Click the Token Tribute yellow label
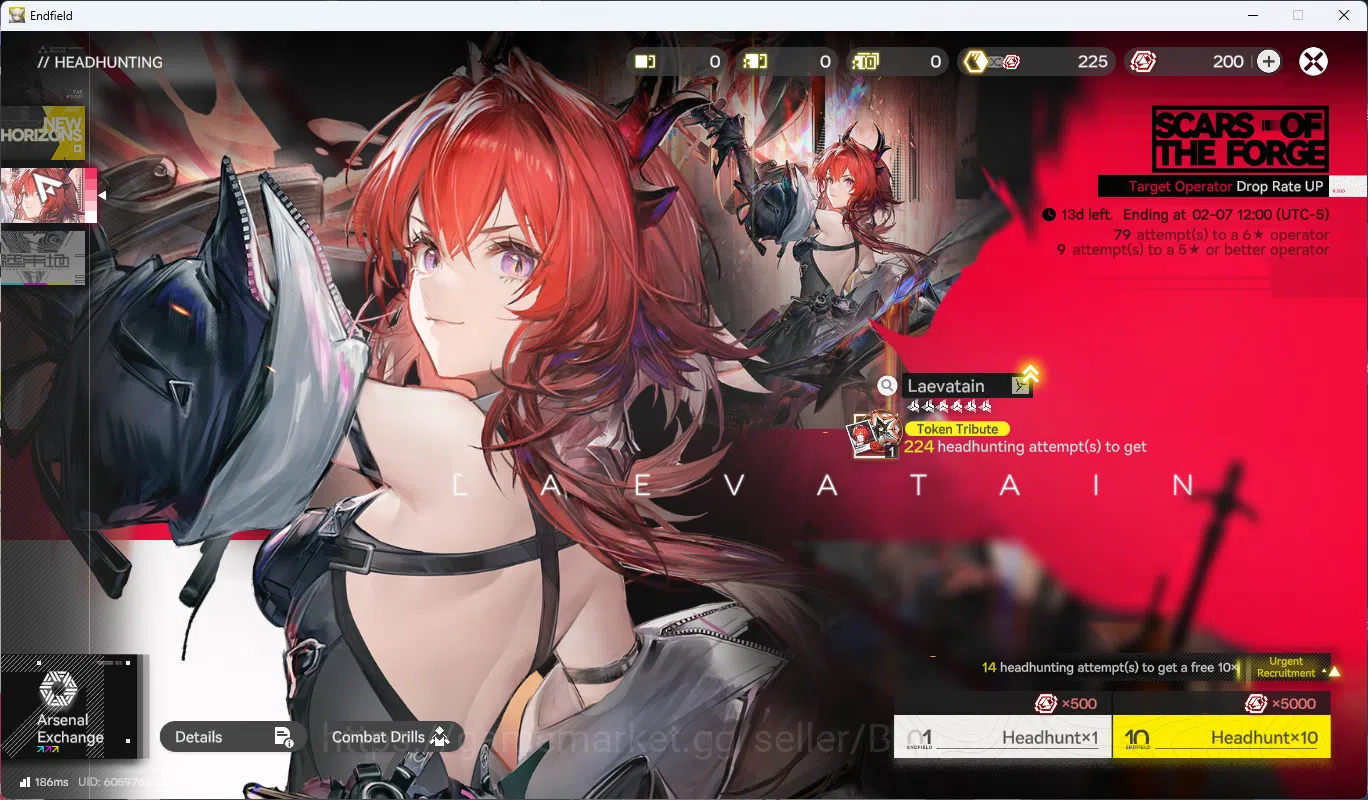1368x800 pixels. point(957,429)
